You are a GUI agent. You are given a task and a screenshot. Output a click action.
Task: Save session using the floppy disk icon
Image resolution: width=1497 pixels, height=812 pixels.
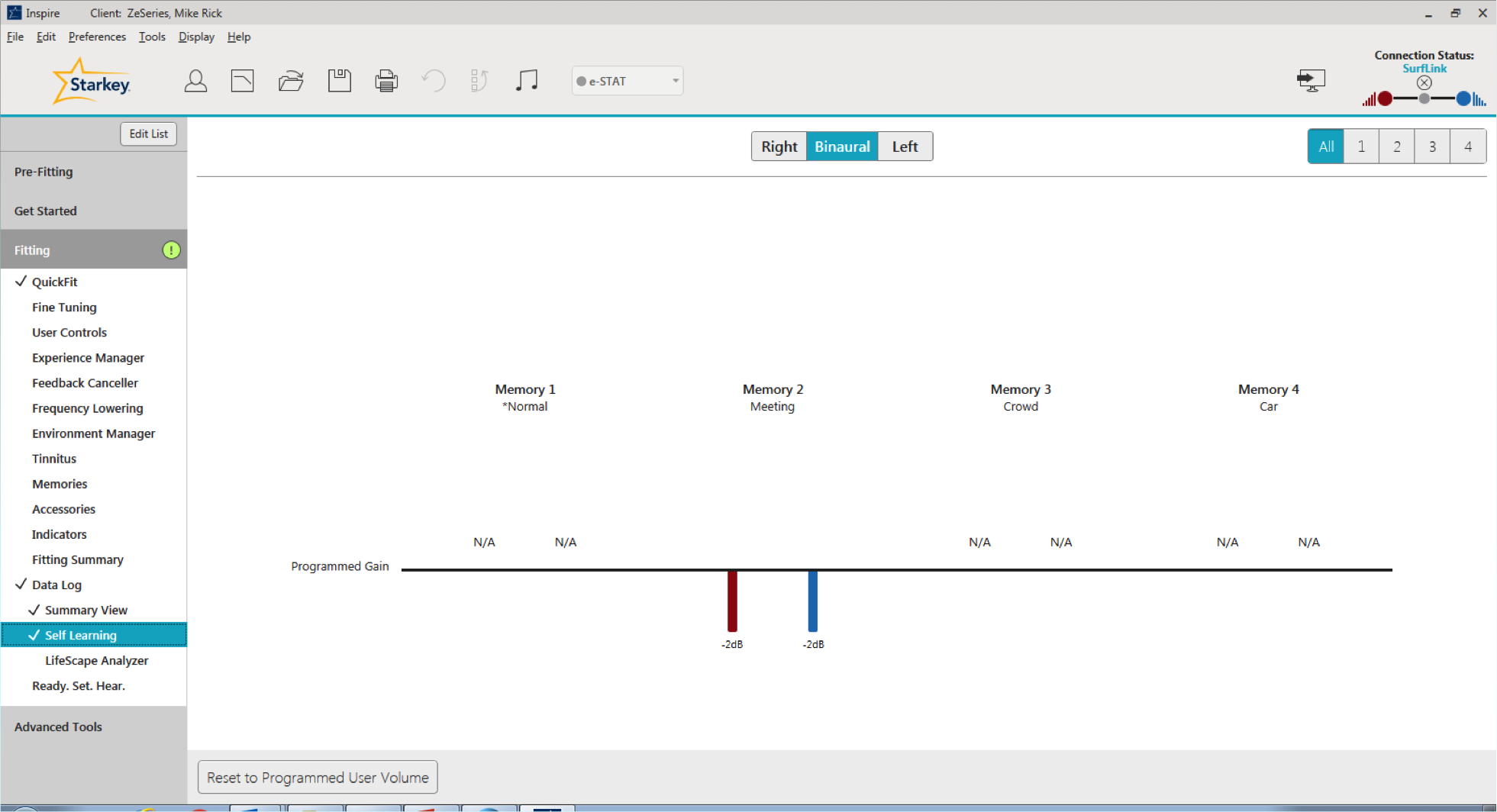click(339, 81)
